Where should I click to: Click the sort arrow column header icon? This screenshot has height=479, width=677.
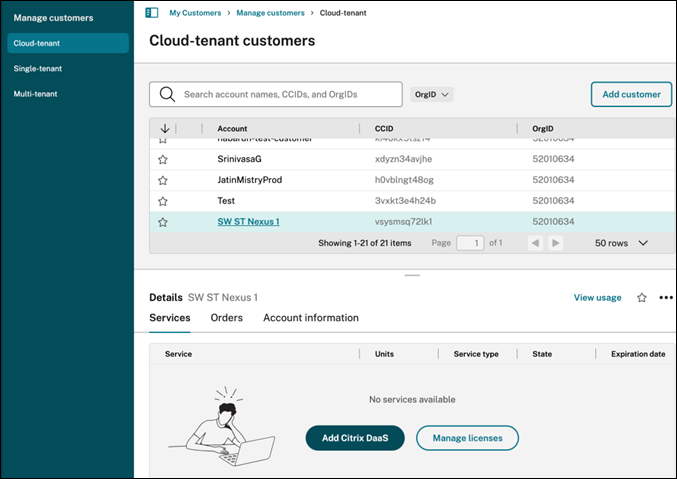pyautogui.click(x=164, y=128)
